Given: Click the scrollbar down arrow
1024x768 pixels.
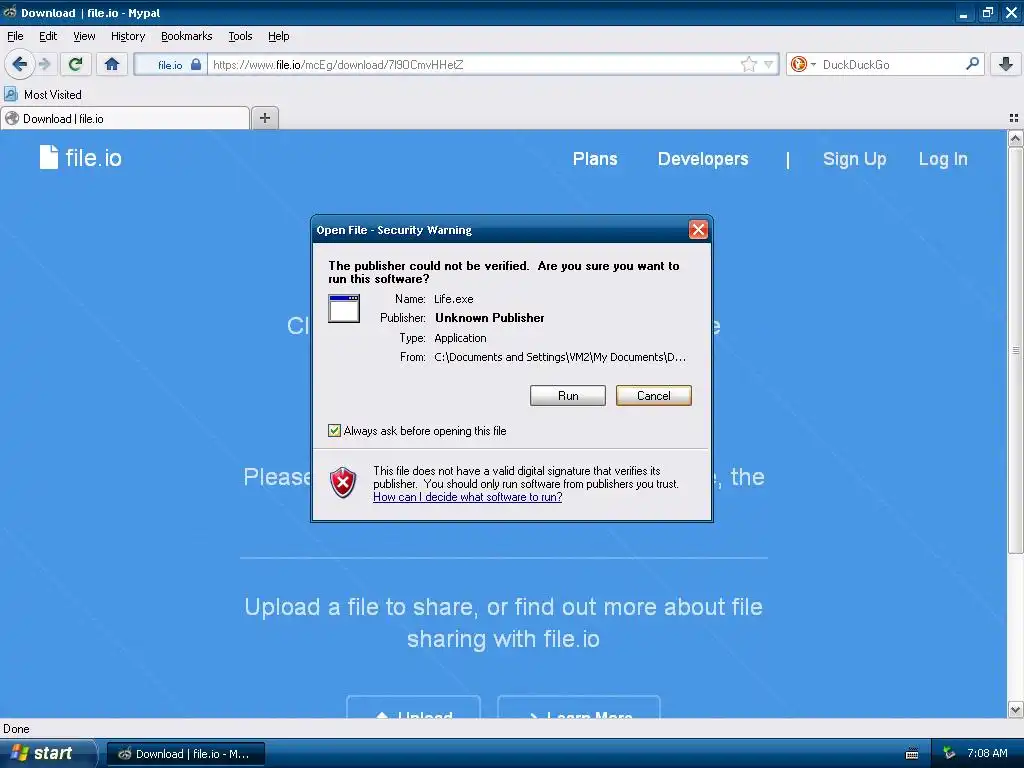Looking at the screenshot, I should click(x=1015, y=709).
